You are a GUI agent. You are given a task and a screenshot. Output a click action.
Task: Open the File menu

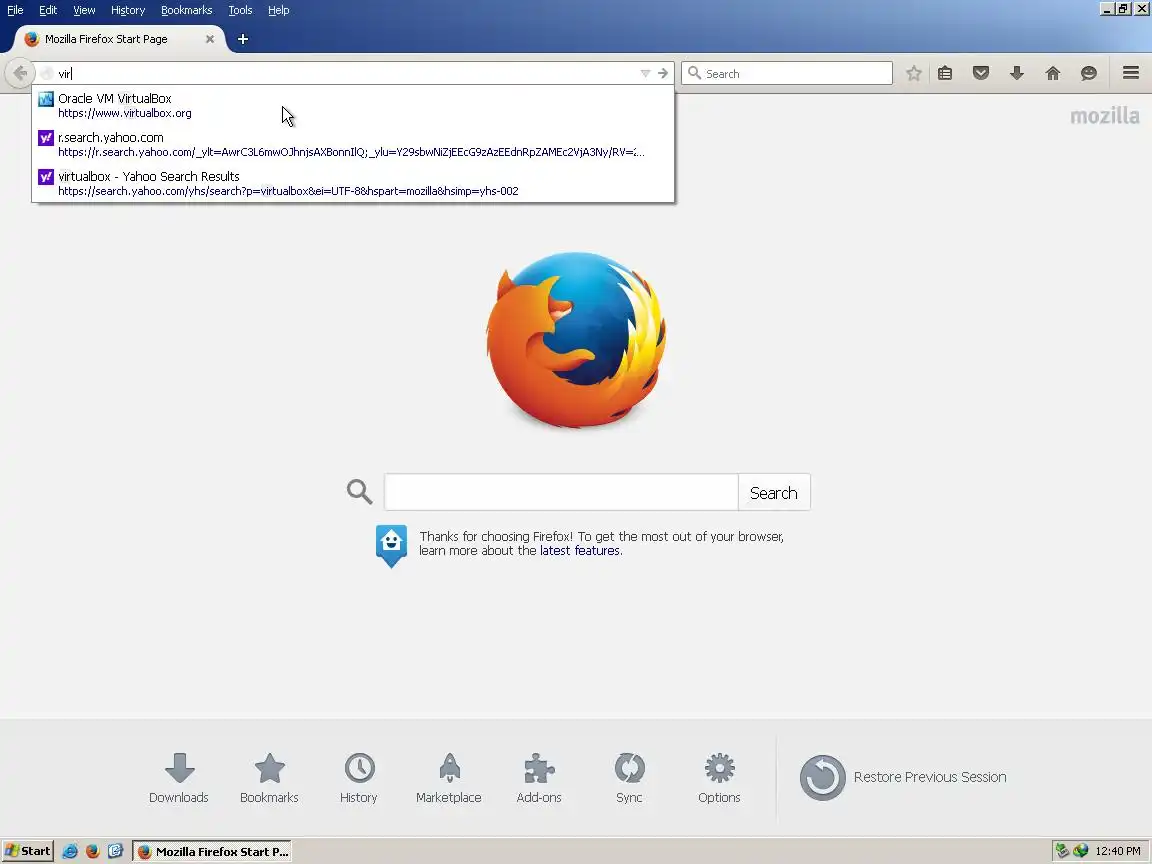pyautogui.click(x=15, y=10)
